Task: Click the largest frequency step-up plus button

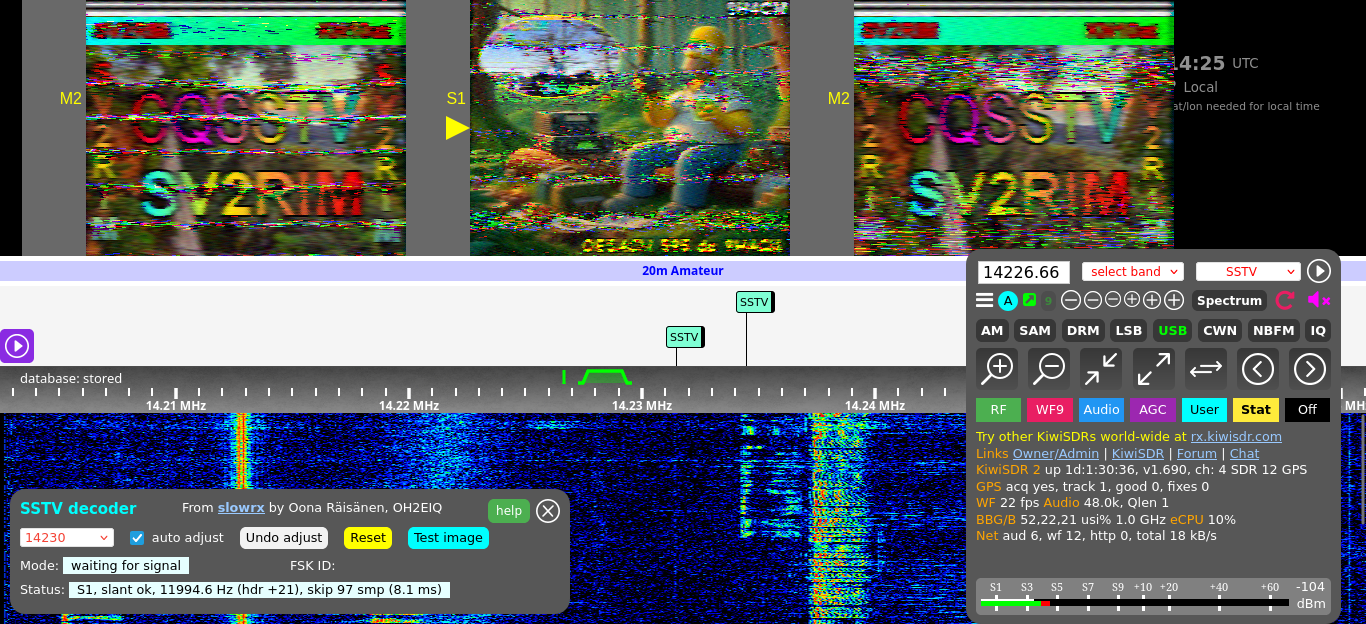Action: tap(1174, 300)
